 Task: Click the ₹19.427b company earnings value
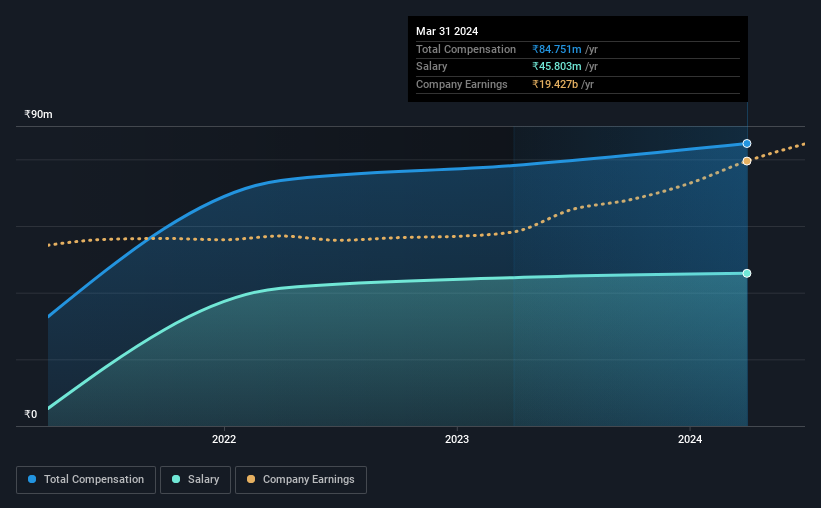555,84
